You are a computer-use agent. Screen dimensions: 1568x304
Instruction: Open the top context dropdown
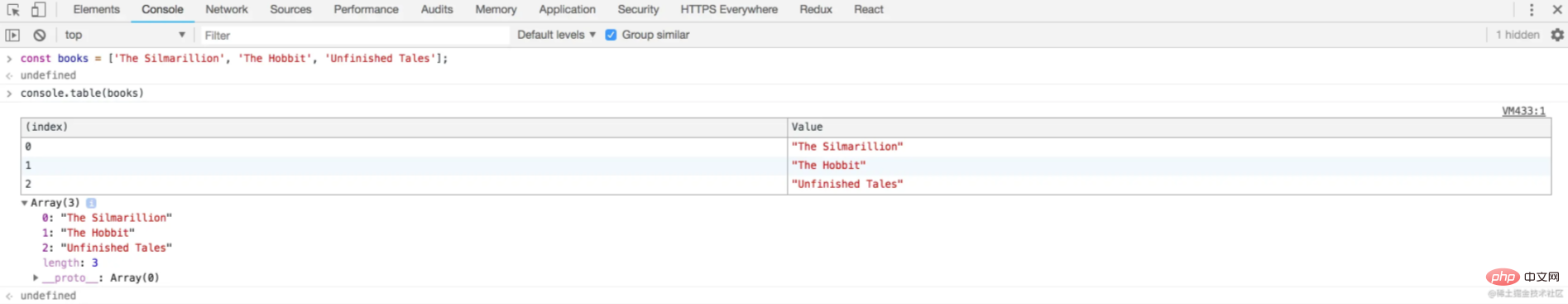(125, 35)
